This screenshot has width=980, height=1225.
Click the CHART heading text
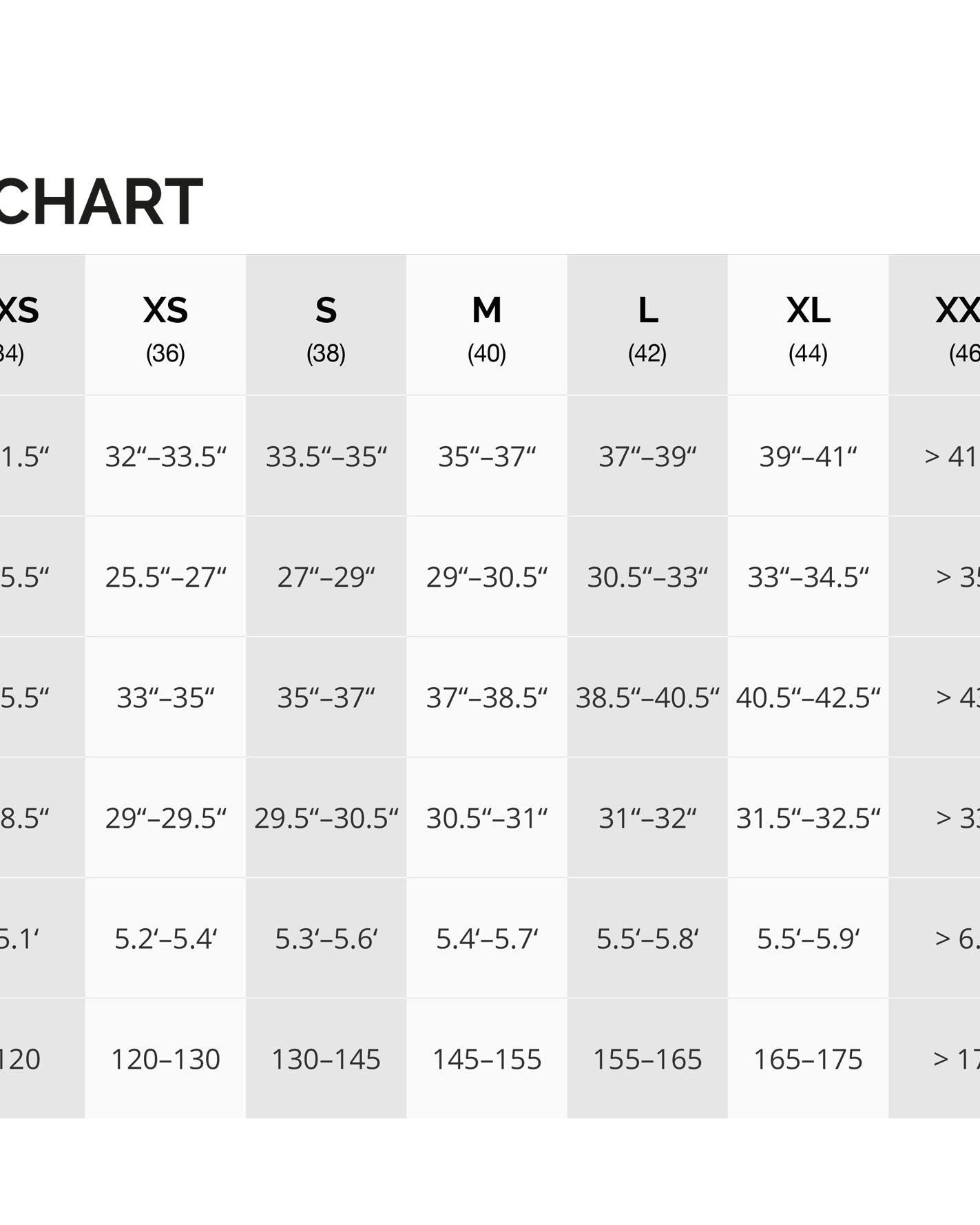[101, 202]
